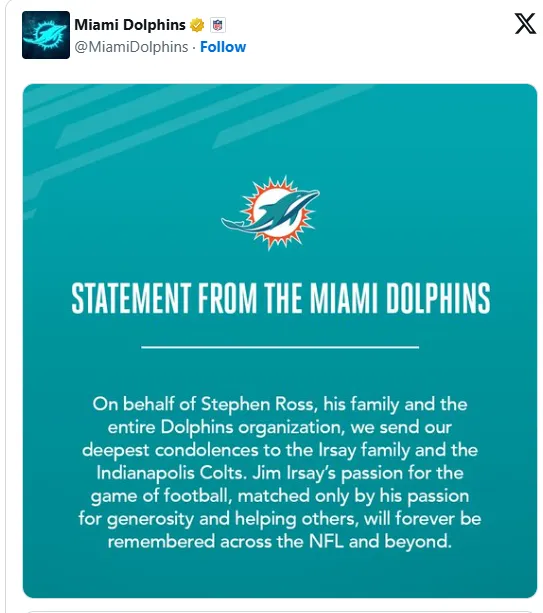This screenshot has height=613, width=543.
Task: Click the word DOLPHINS in the headline
Action: click(438, 298)
